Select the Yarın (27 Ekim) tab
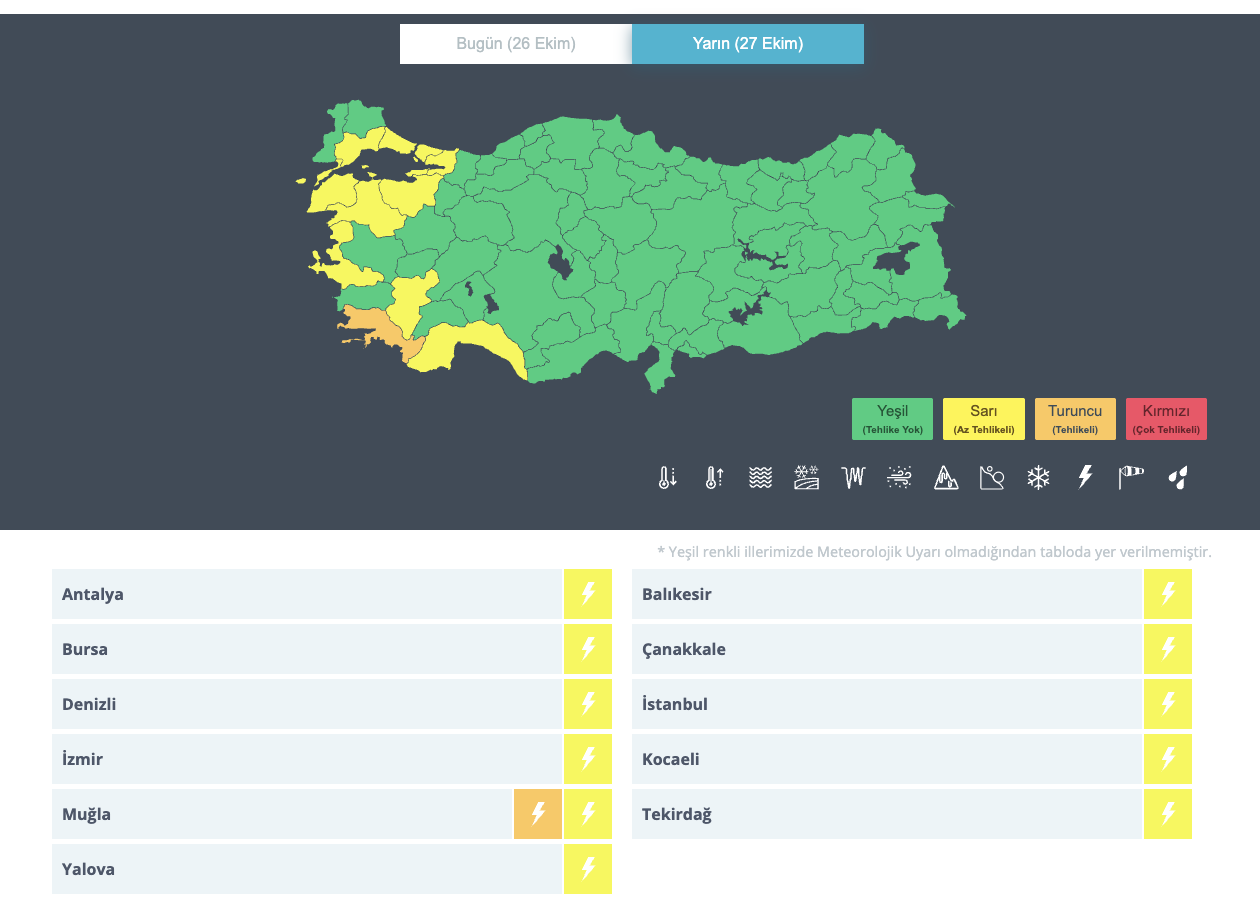Screen dimensions: 1260x902 748,44
